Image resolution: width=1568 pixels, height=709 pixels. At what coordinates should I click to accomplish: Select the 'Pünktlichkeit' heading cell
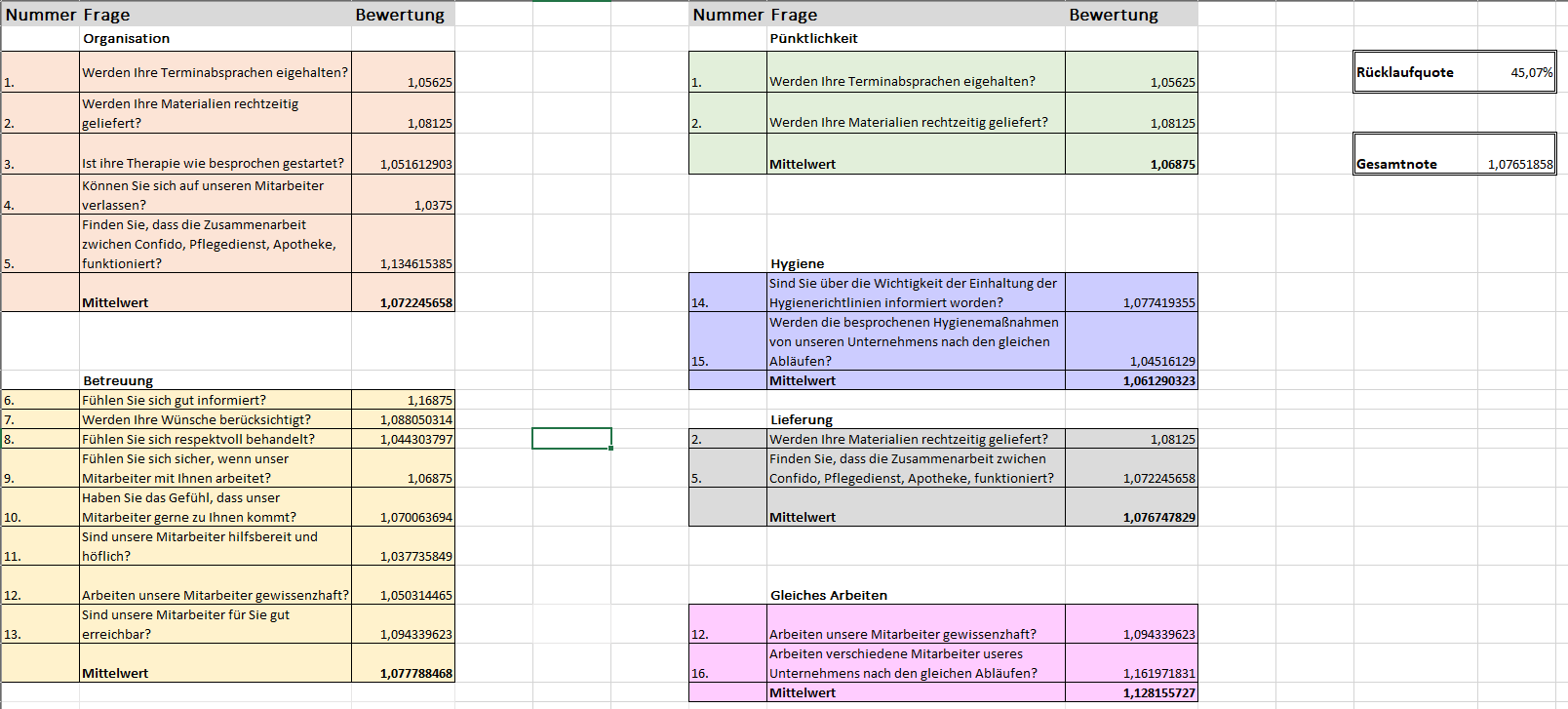click(916, 39)
